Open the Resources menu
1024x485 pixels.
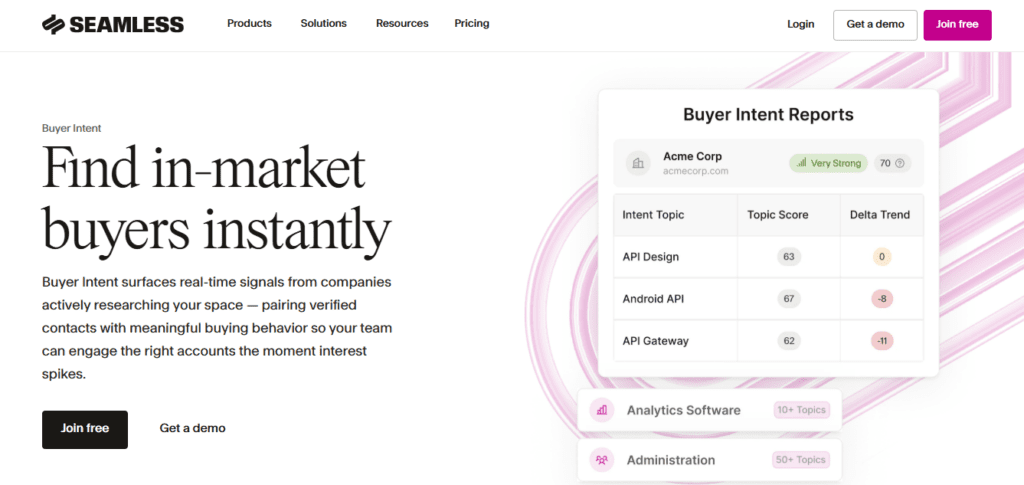coord(402,23)
